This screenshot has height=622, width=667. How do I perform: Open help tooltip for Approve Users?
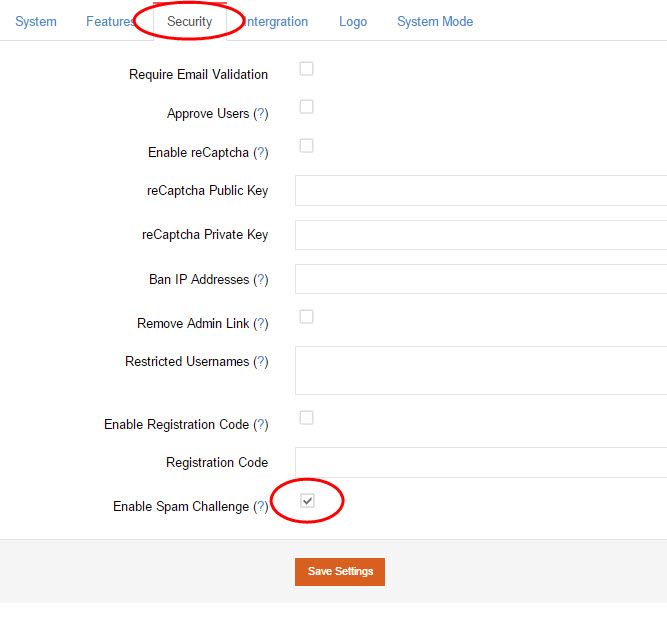(x=261, y=114)
